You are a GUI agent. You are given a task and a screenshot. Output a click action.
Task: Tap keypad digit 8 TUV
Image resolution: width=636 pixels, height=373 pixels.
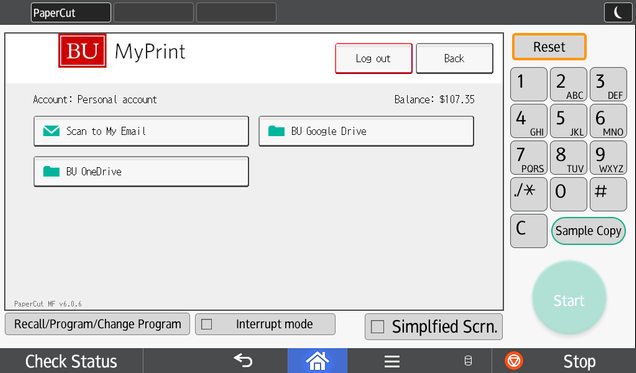click(x=568, y=157)
